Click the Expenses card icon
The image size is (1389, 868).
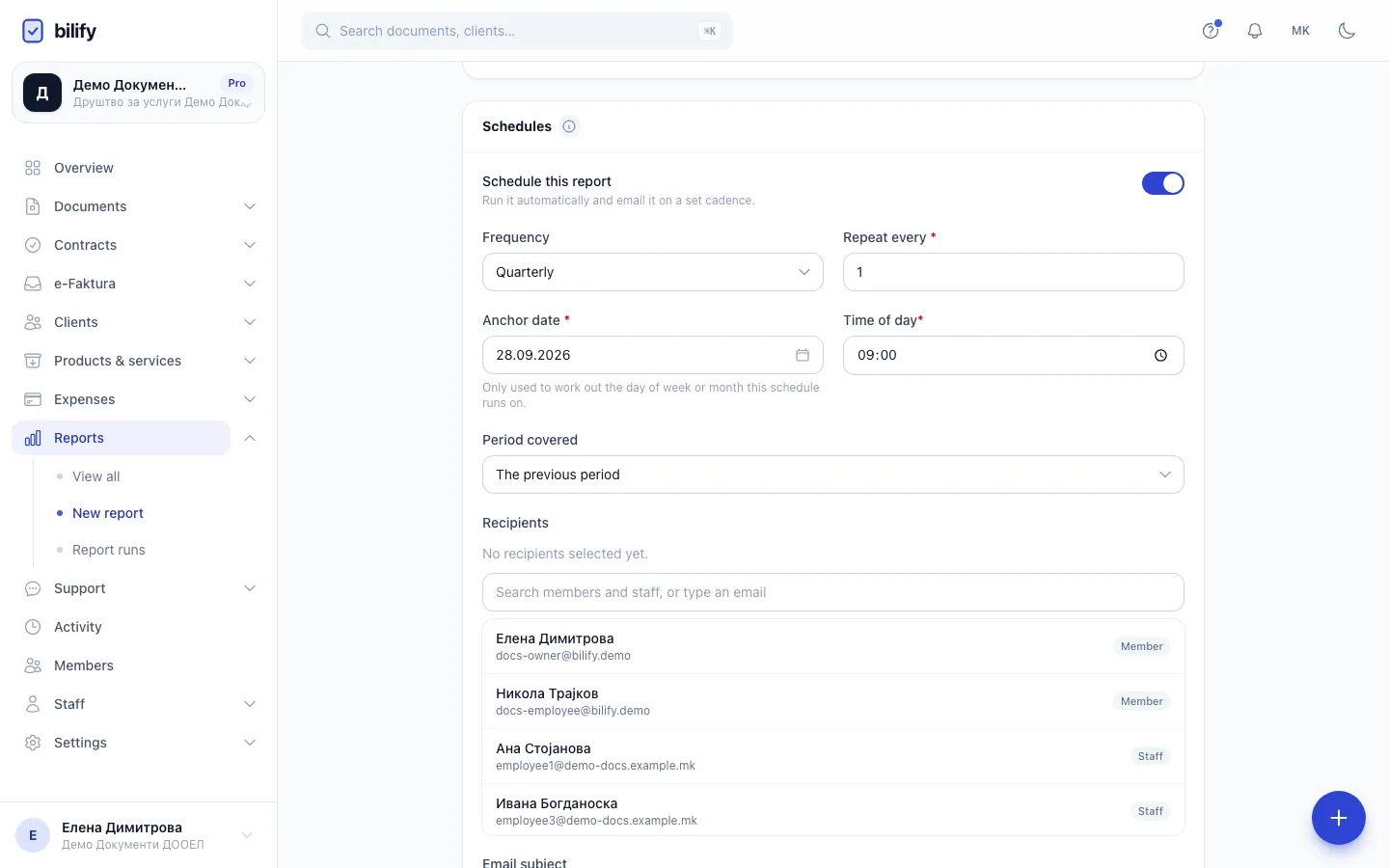(33, 399)
